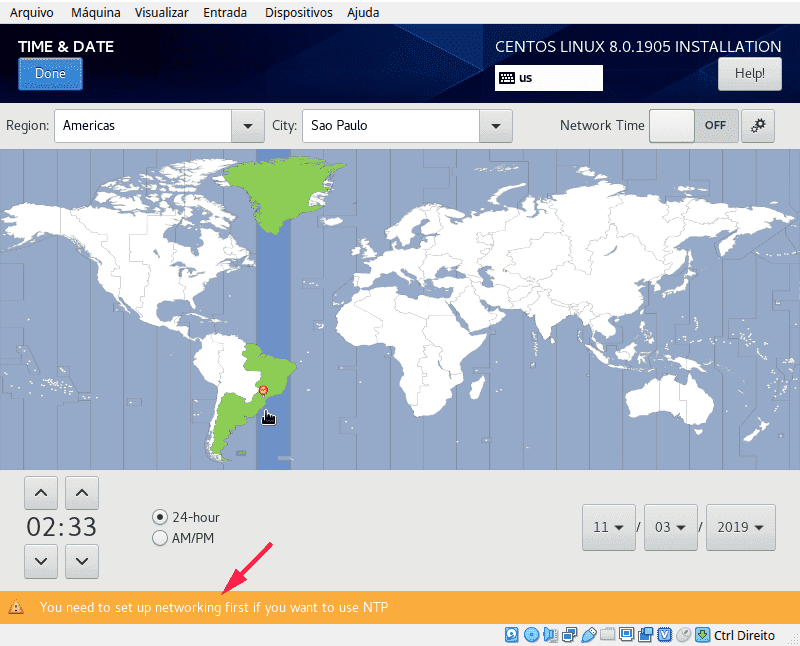Click the USB devices status icon
This screenshot has height=646, width=800.
tap(588, 635)
